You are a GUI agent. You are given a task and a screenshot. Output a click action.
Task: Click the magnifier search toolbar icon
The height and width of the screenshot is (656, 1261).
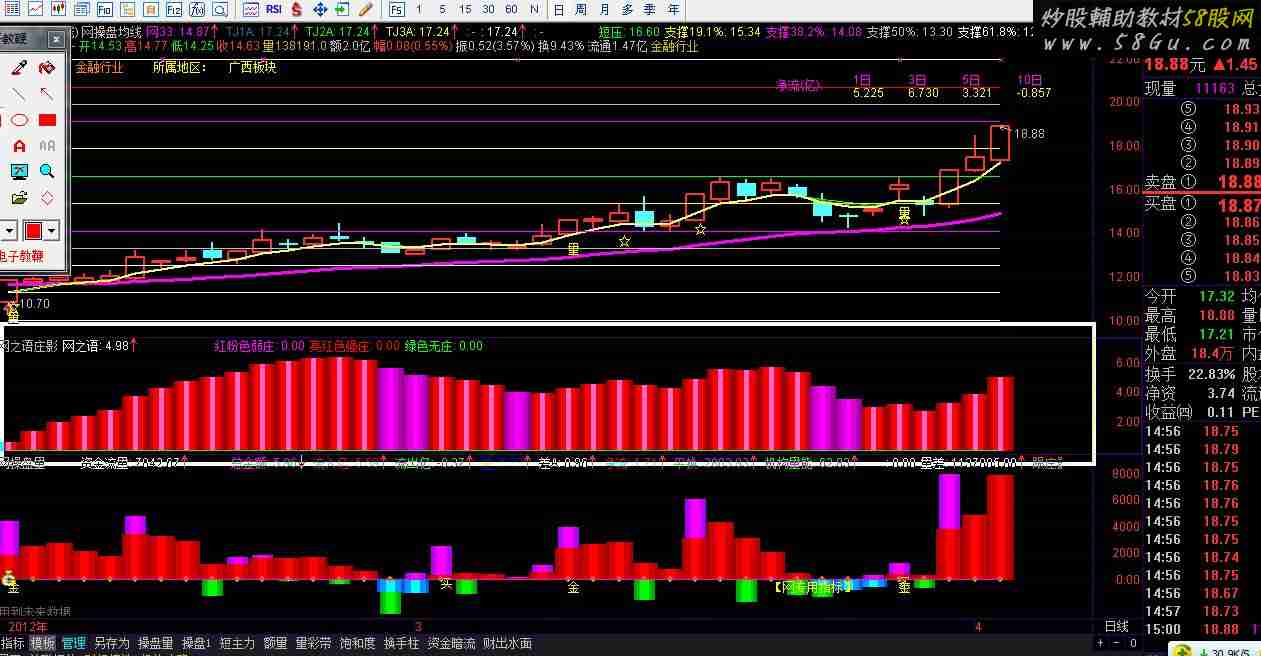pos(221,9)
